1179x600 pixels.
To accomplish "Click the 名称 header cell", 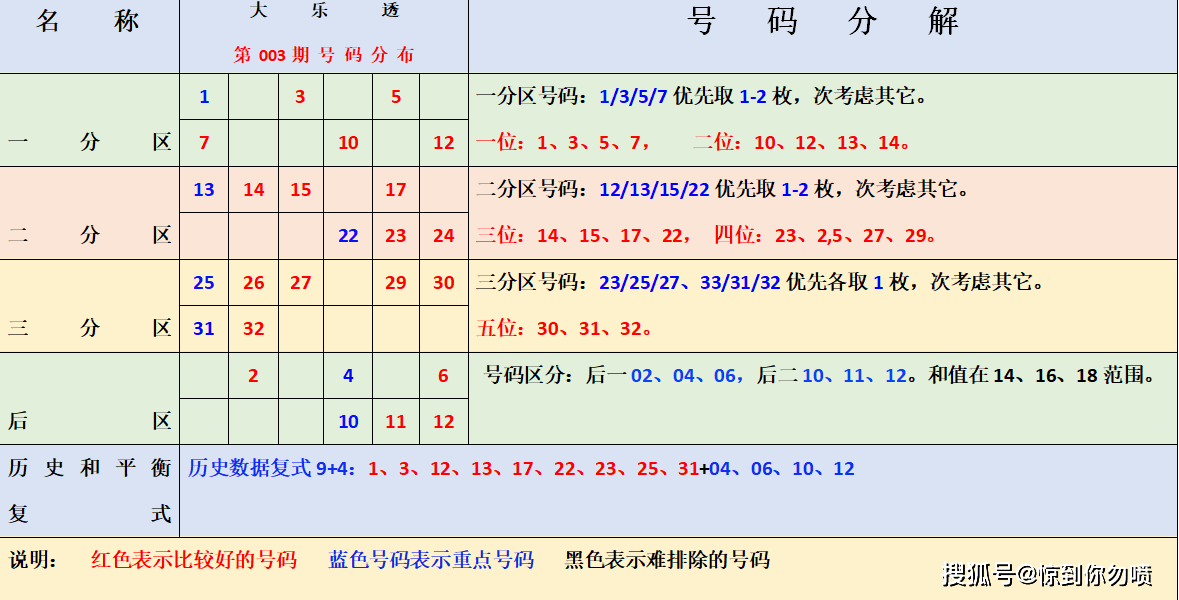I will coord(88,22).
